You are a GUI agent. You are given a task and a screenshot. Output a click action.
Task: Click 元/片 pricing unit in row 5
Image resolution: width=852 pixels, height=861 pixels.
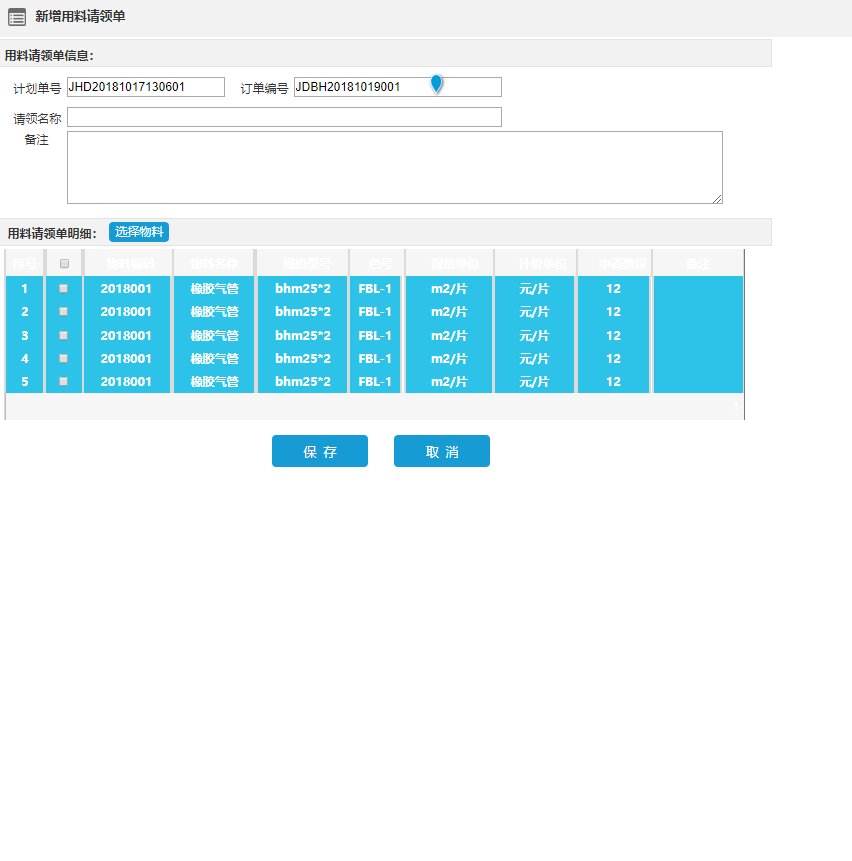click(534, 382)
